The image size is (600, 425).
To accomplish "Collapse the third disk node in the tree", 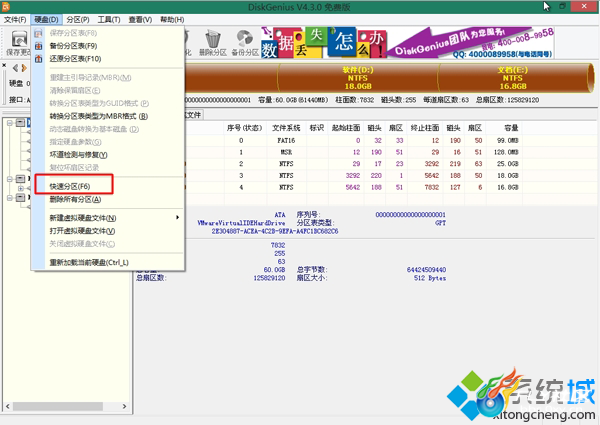I will tap(10, 197).
